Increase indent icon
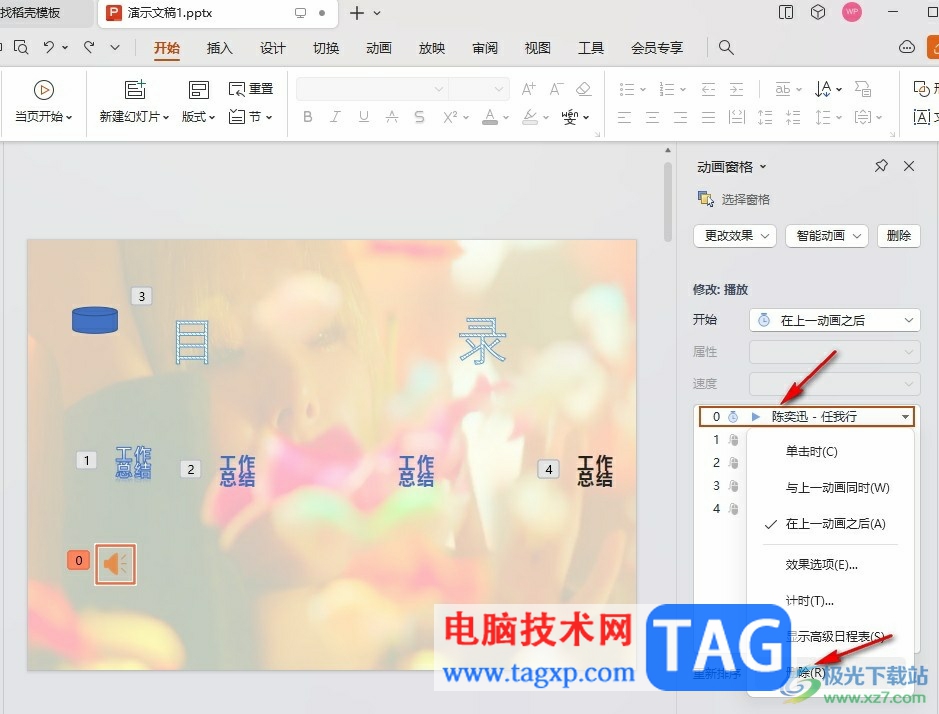Screen dimensions: 939x714 pos(737,89)
